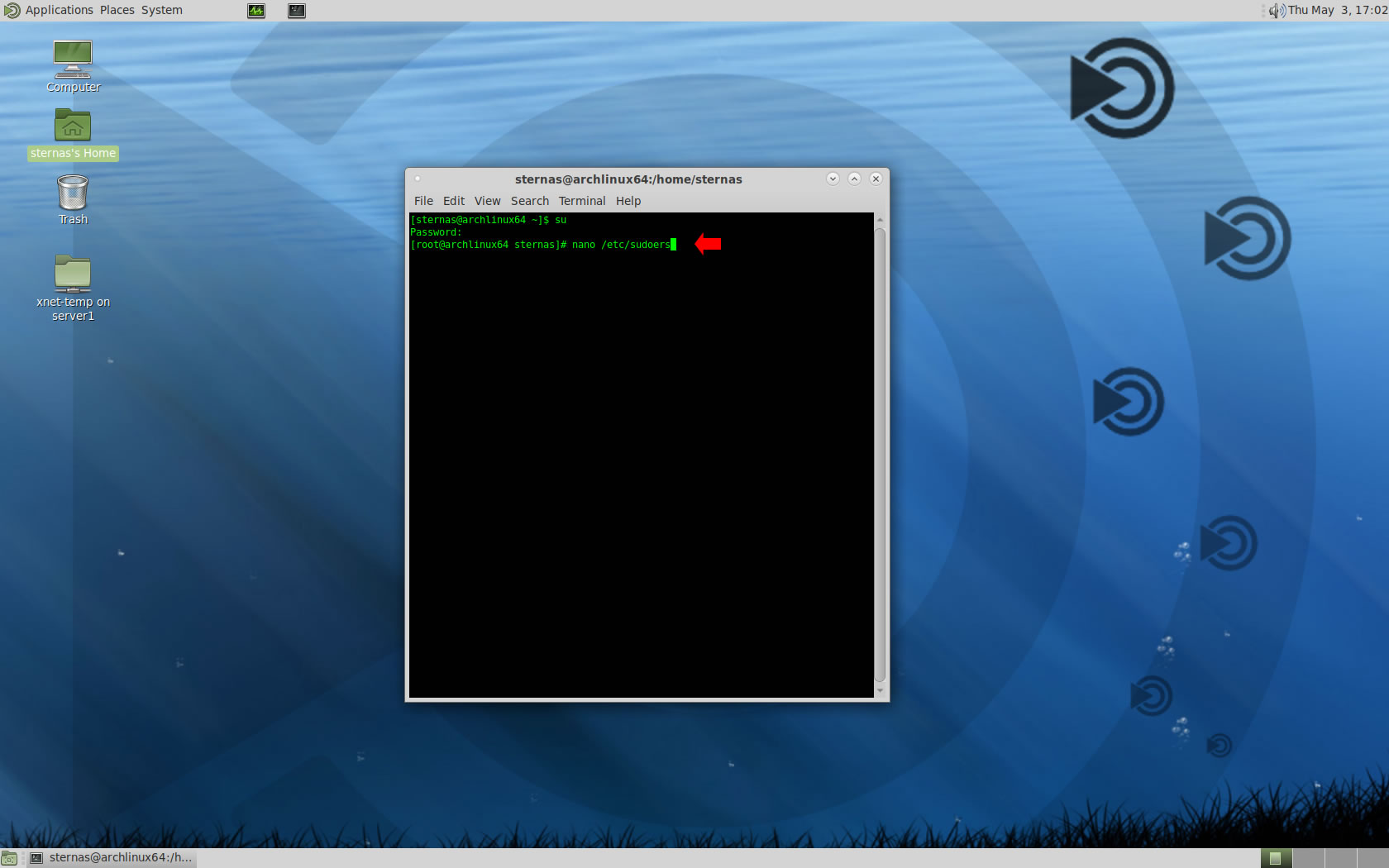Open the terminal's View menu
Screen dimensions: 1389x868
pyautogui.click(x=487, y=201)
